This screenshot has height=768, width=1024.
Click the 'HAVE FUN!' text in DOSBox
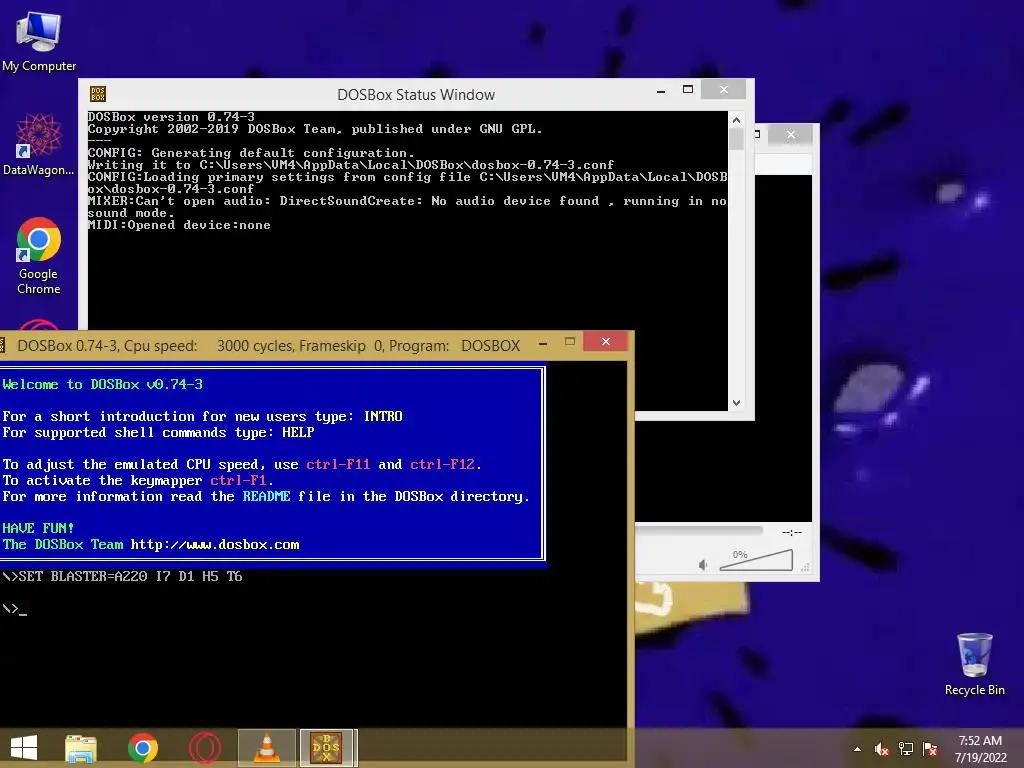pyautogui.click(x=38, y=528)
